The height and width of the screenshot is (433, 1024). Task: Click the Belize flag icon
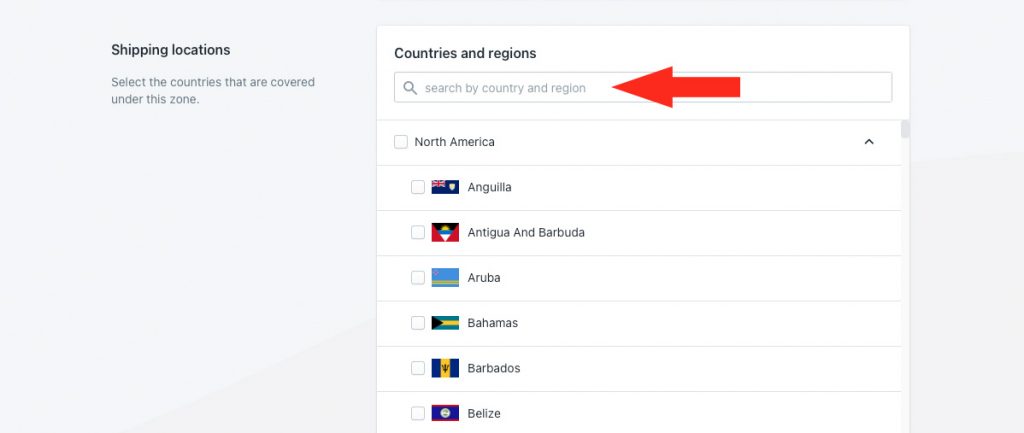tap(445, 413)
